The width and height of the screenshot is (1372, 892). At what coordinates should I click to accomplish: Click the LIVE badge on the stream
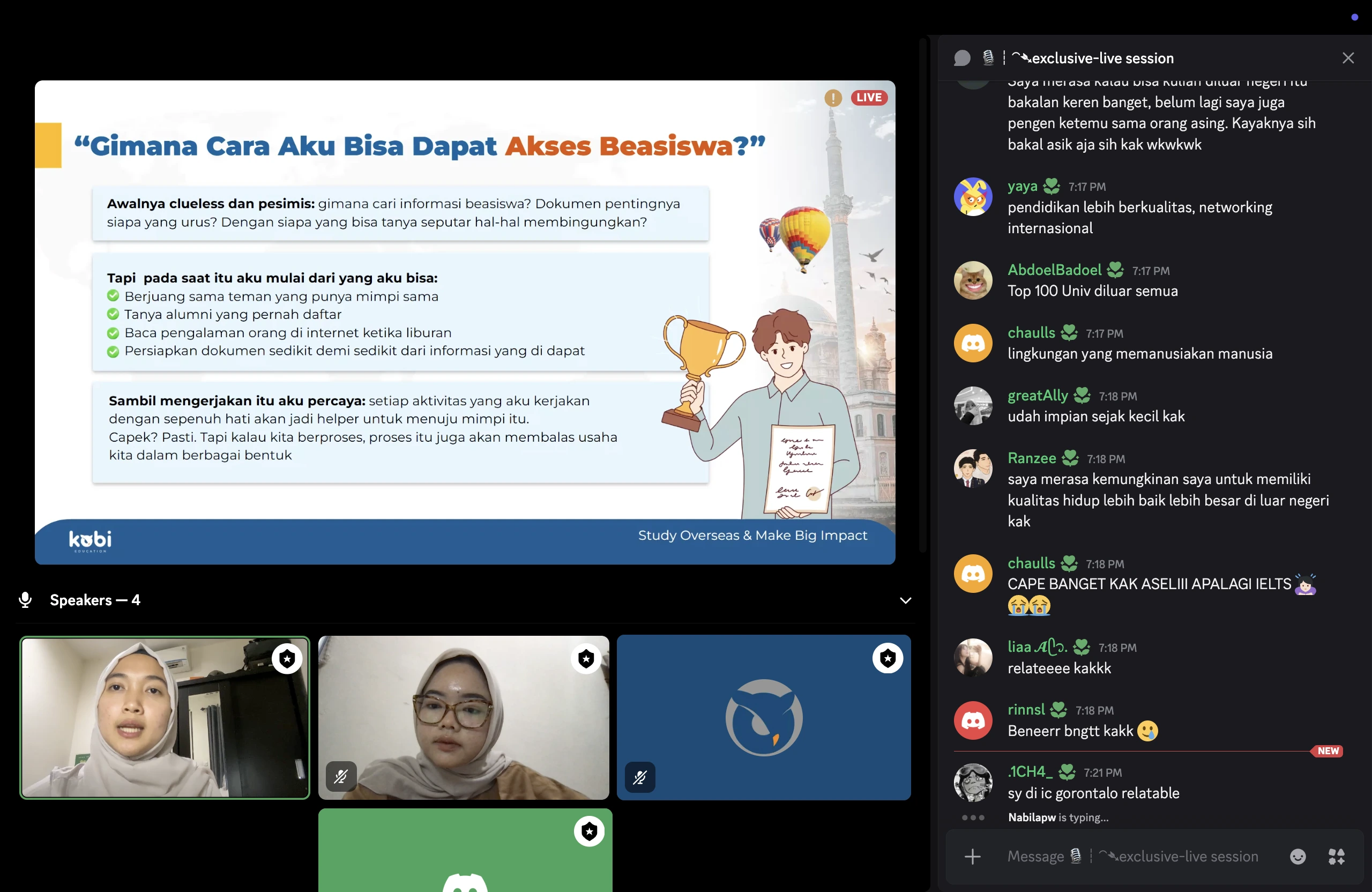[869, 97]
